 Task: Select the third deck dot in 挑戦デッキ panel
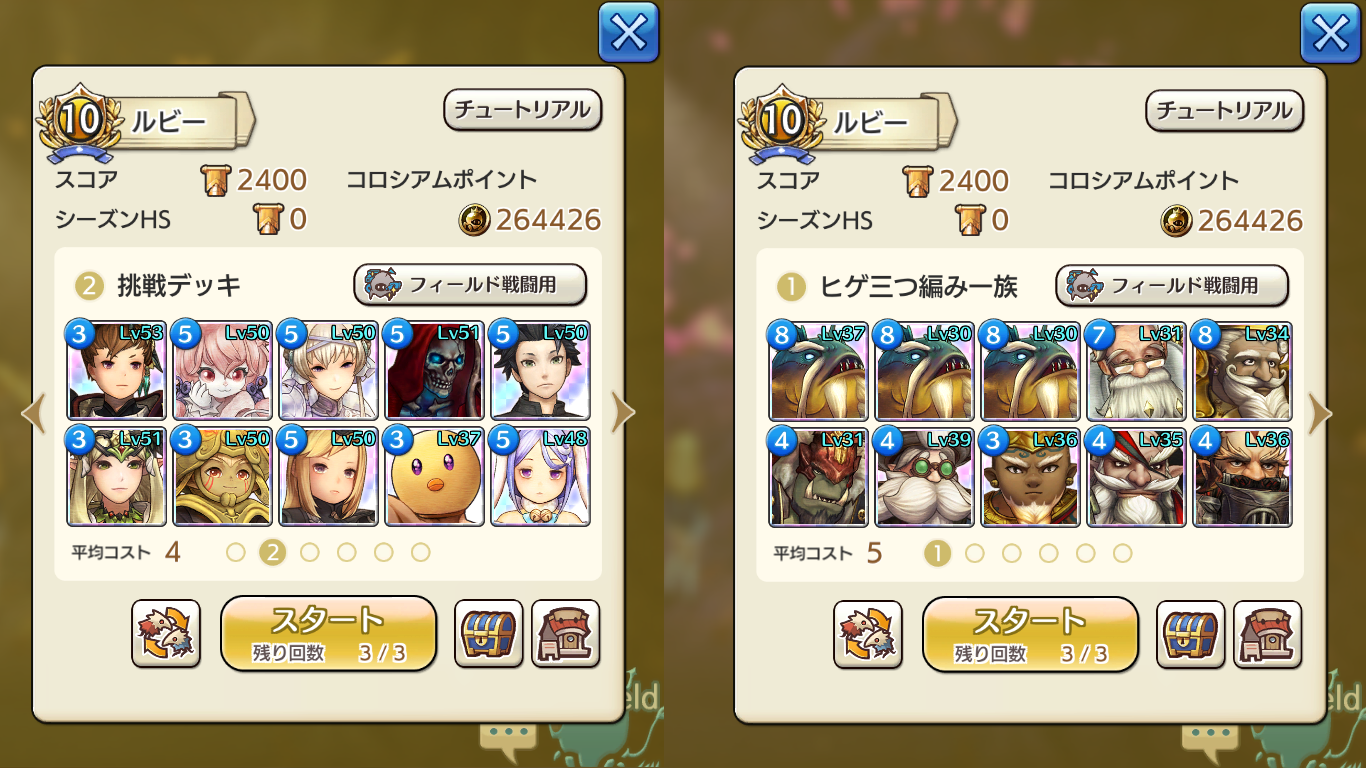[310, 552]
